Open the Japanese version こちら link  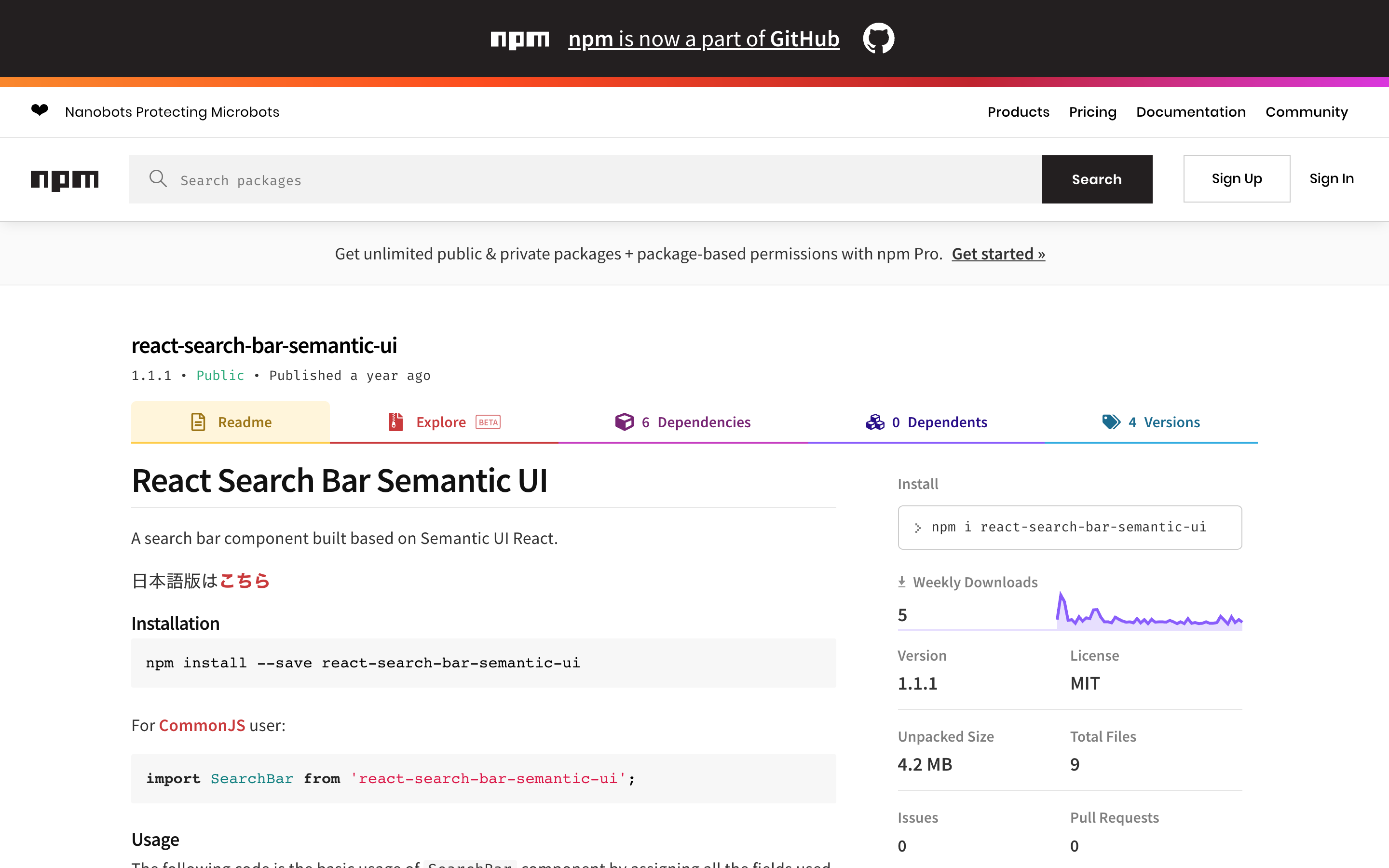245,581
